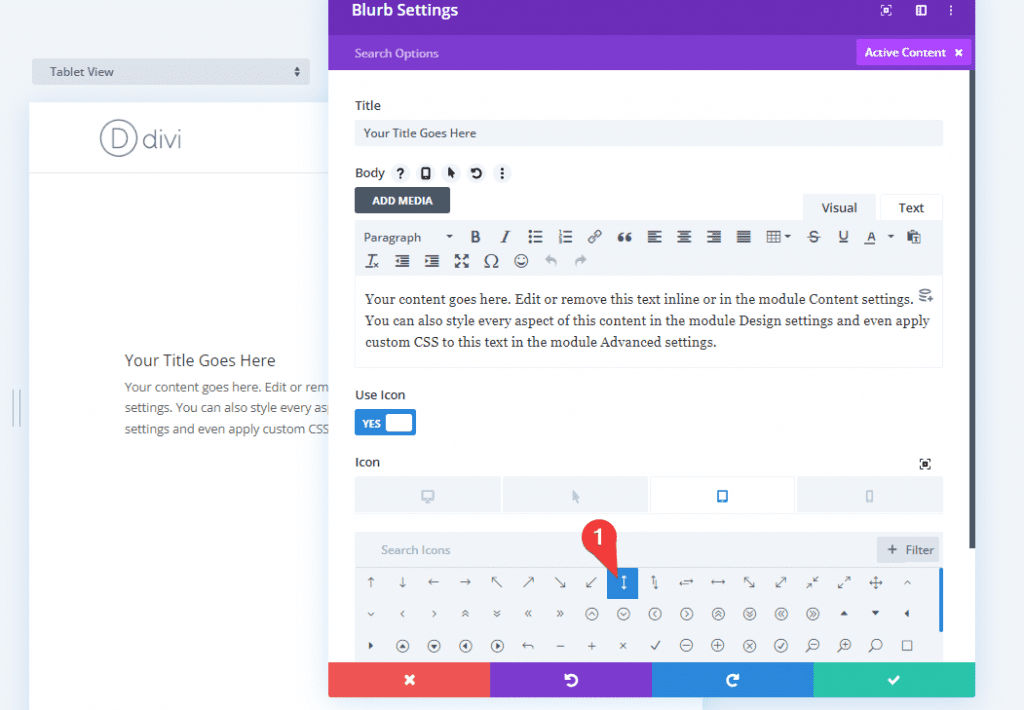Insert special character omega icon
This screenshot has width=1024, height=710.
(x=491, y=261)
